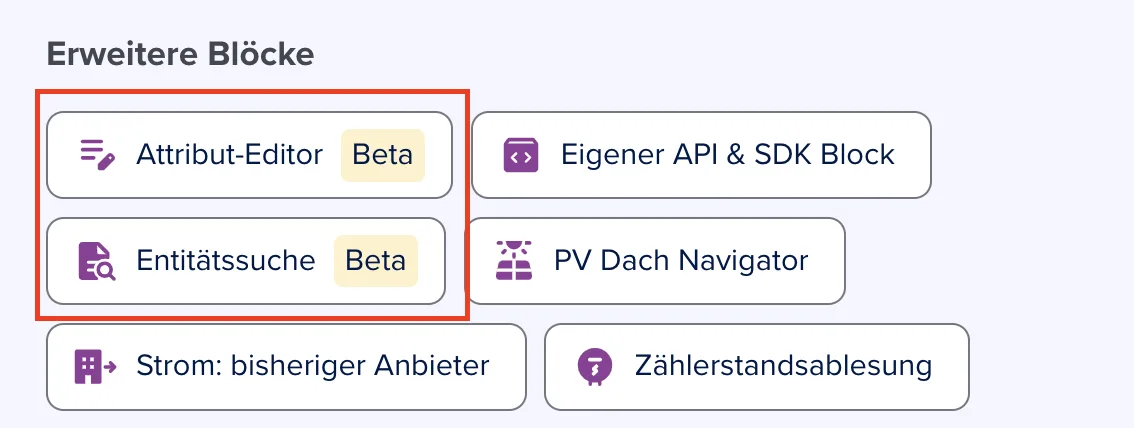Click the PV Dach Navigator solar icon
Image resolution: width=1134 pixels, height=428 pixels.
point(514,261)
